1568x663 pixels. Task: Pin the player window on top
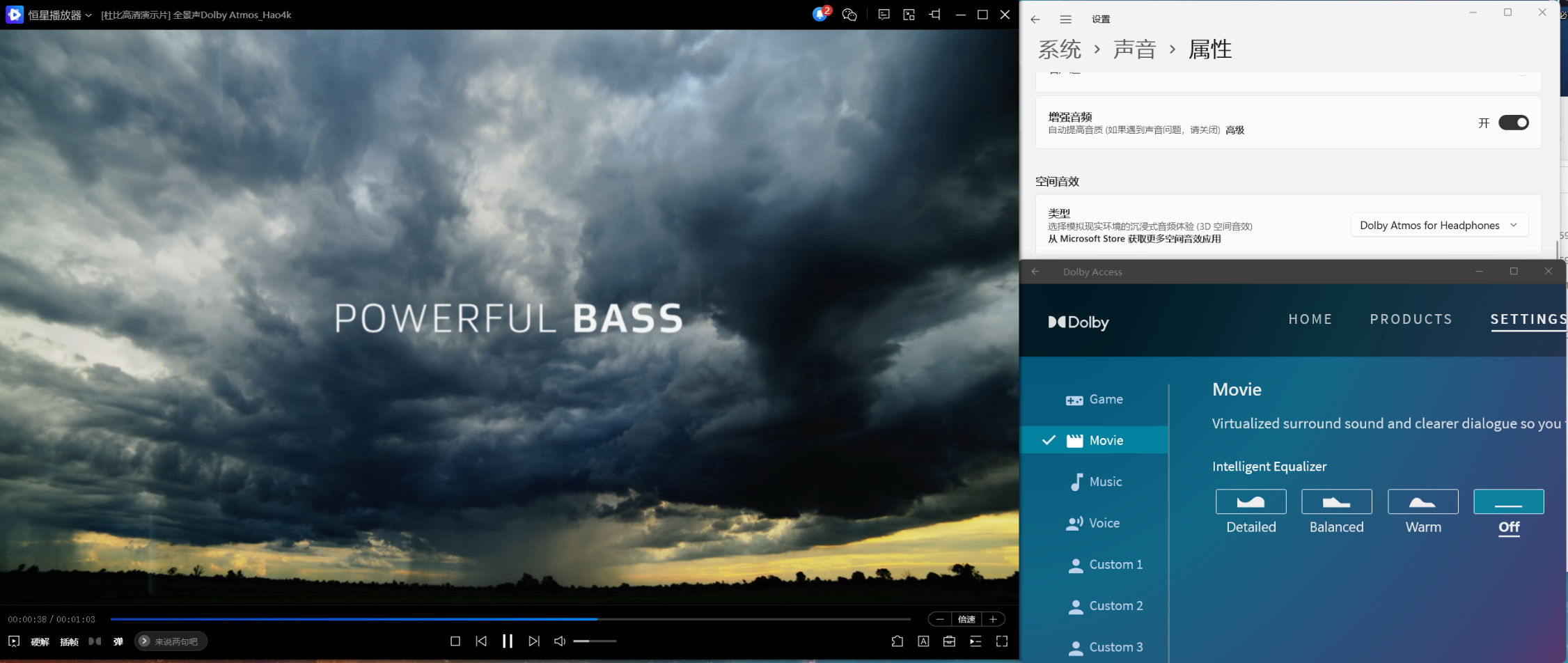934,15
